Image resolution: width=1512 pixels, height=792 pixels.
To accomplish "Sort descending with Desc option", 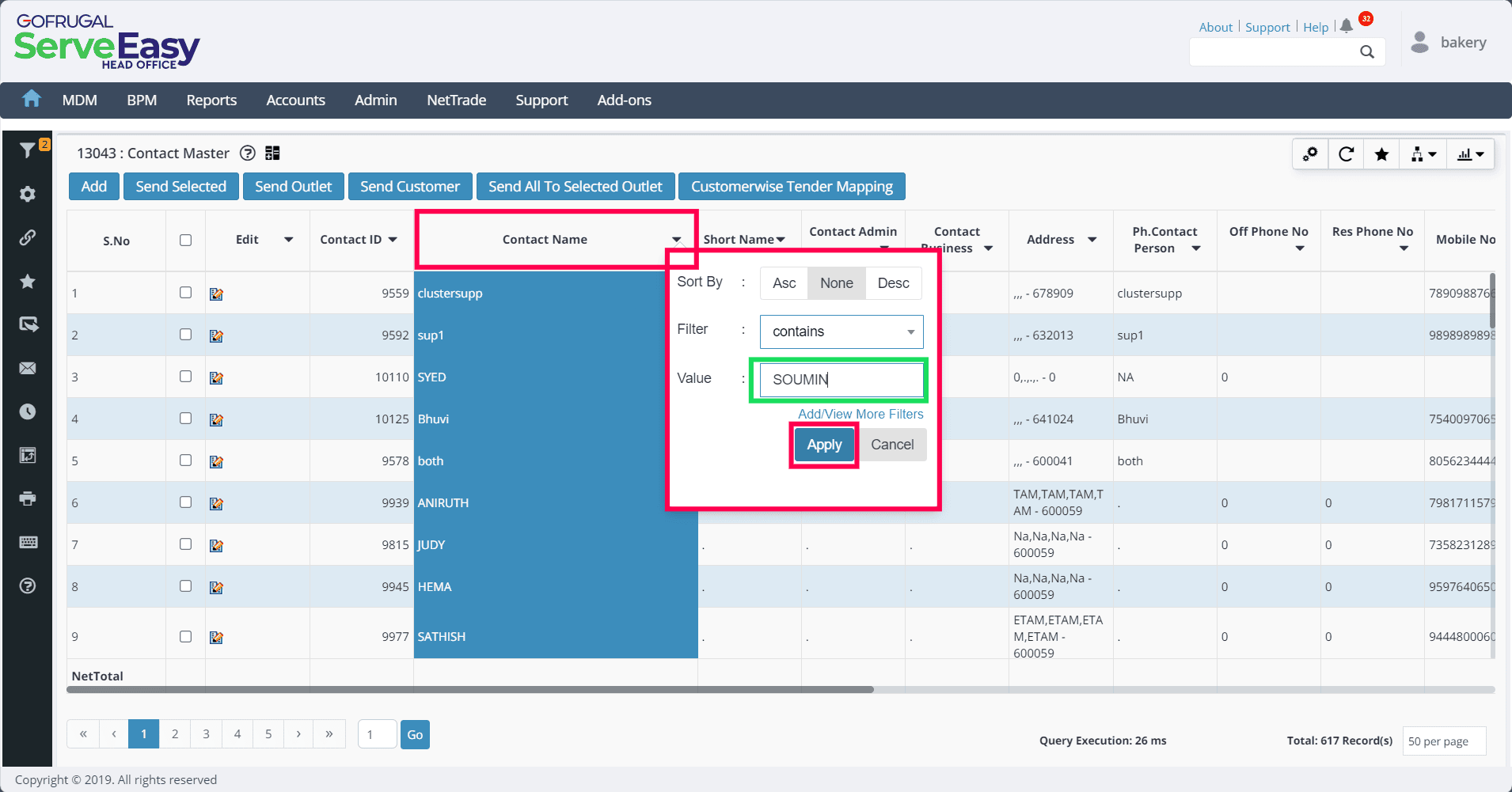I will point(894,283).
